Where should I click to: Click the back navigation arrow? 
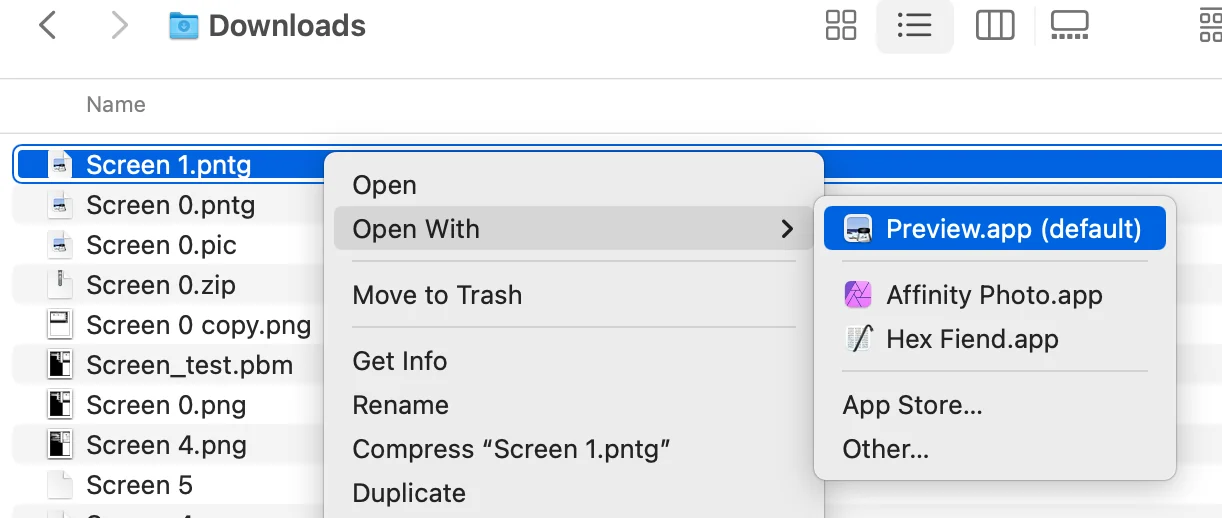click(47, 26)
